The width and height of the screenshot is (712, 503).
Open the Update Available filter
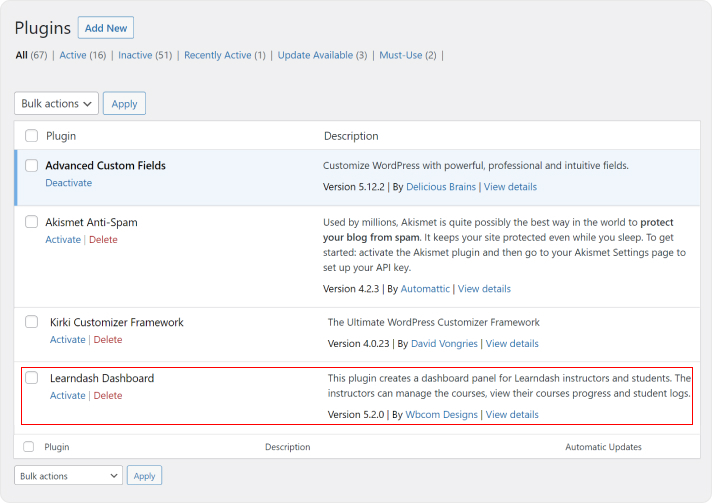pyautogui.click(x=313, y=55)
